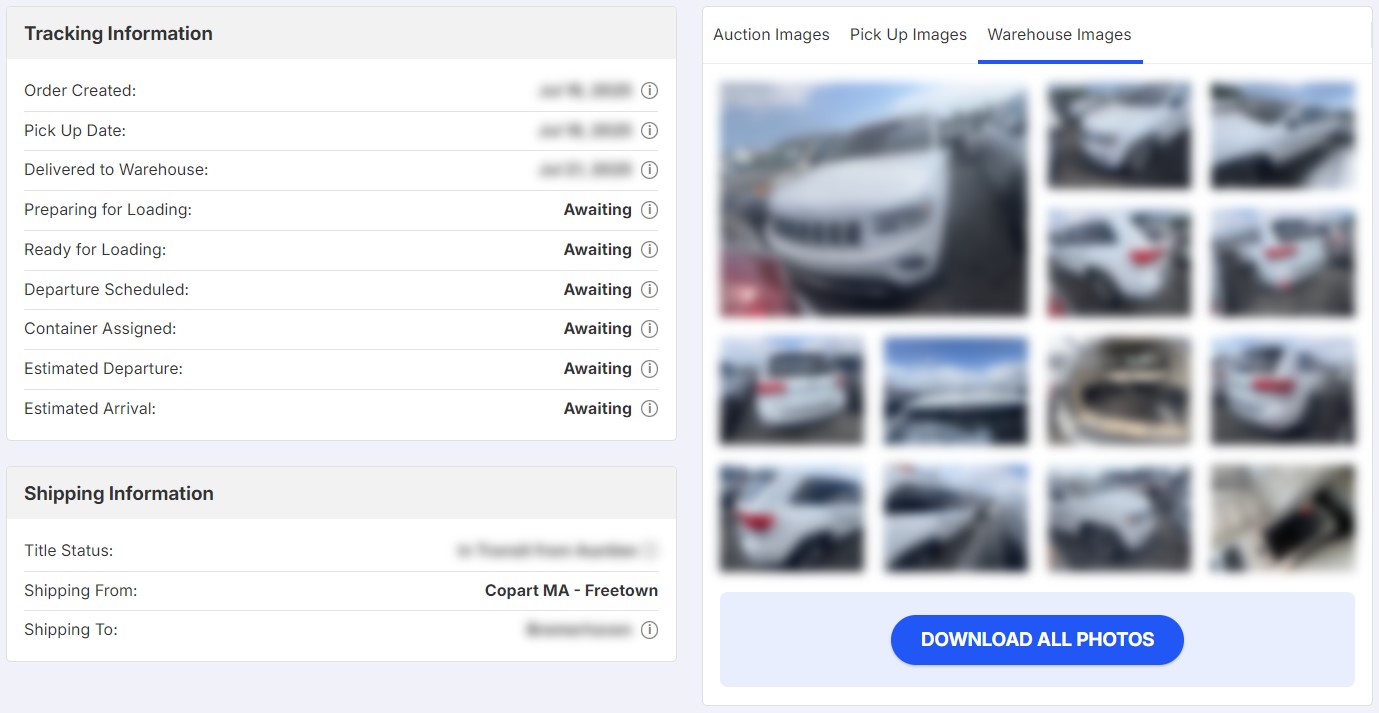Open info icon for Delivered to Warehouse

(649, 170)
